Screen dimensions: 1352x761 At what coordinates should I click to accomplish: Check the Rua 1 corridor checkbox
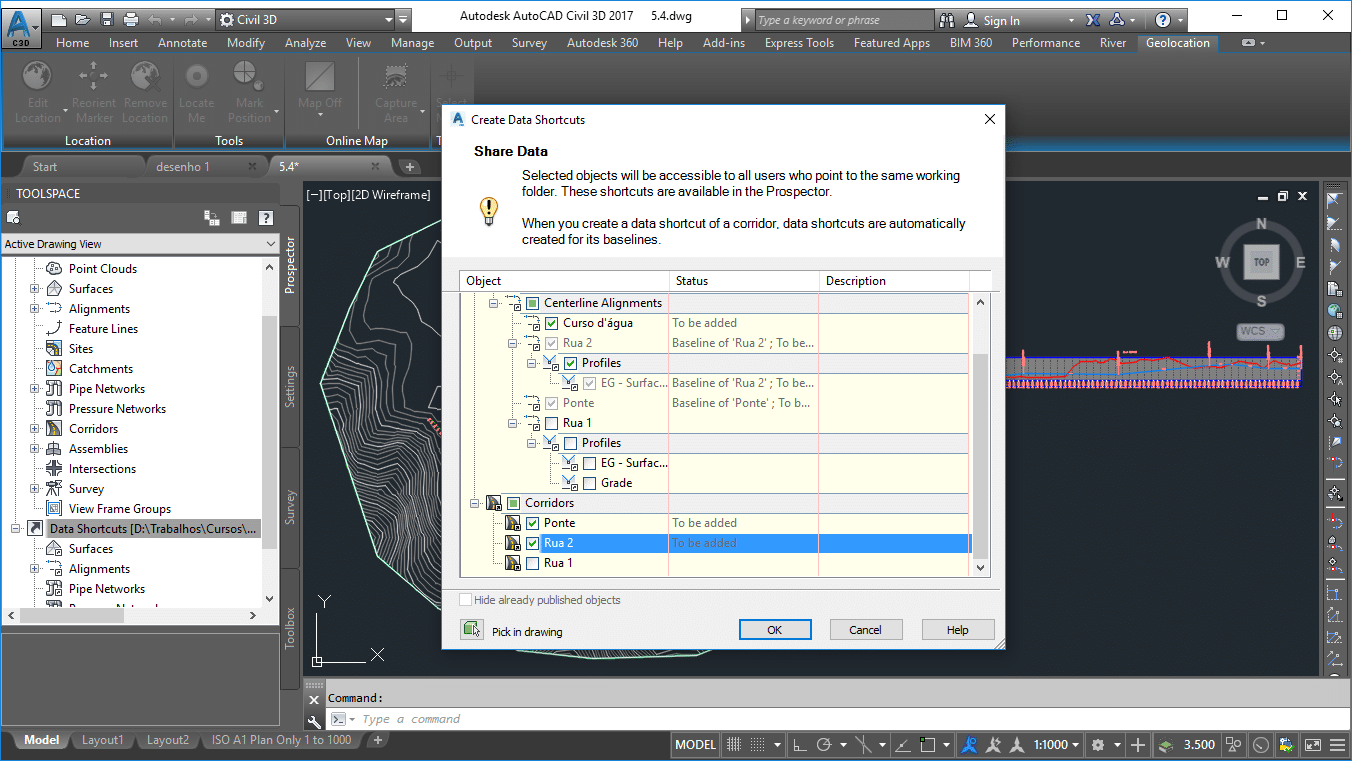pos(532,563)
